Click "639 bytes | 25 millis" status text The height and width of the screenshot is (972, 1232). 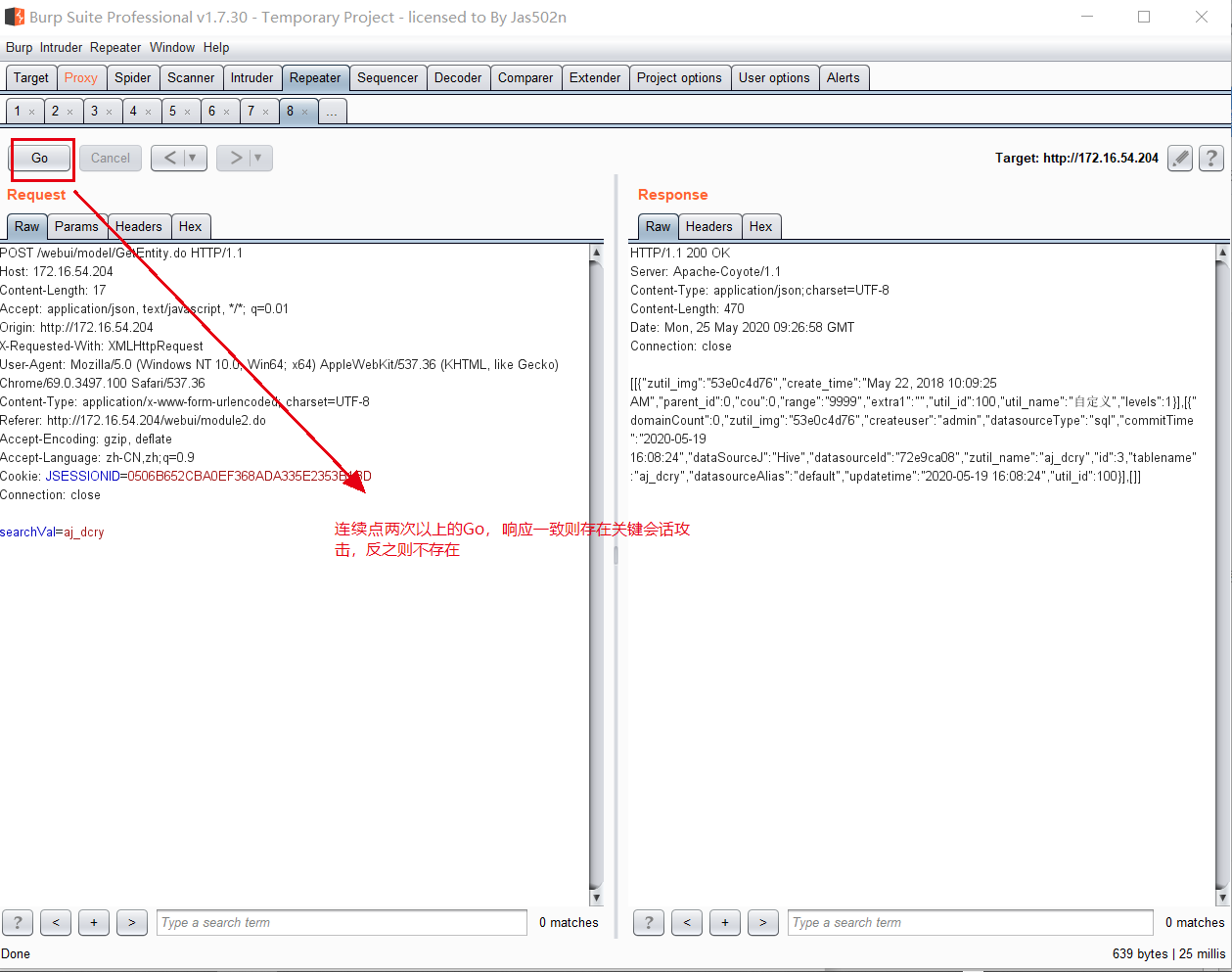click(1168, 953)
